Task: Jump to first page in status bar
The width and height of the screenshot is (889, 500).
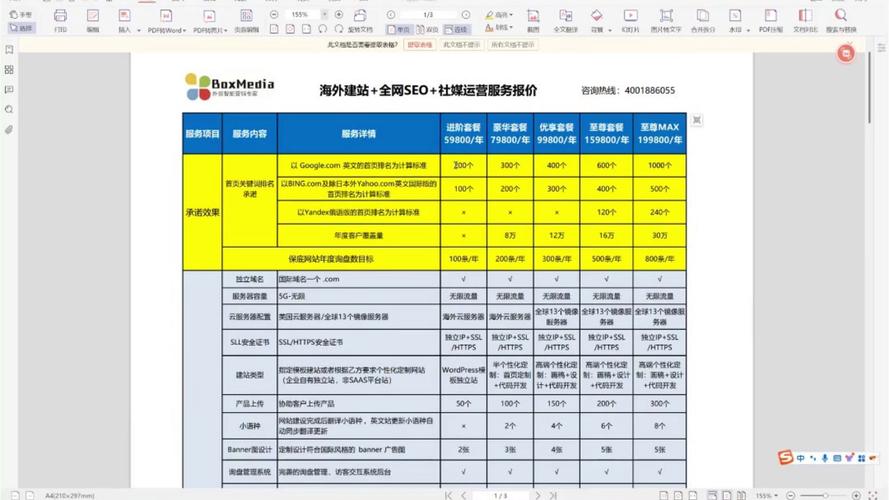Action: tap(448, 495)
